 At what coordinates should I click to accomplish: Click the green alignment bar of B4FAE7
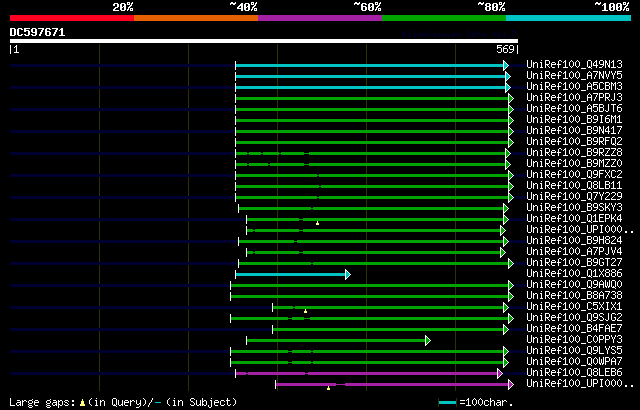click(388, 329)
